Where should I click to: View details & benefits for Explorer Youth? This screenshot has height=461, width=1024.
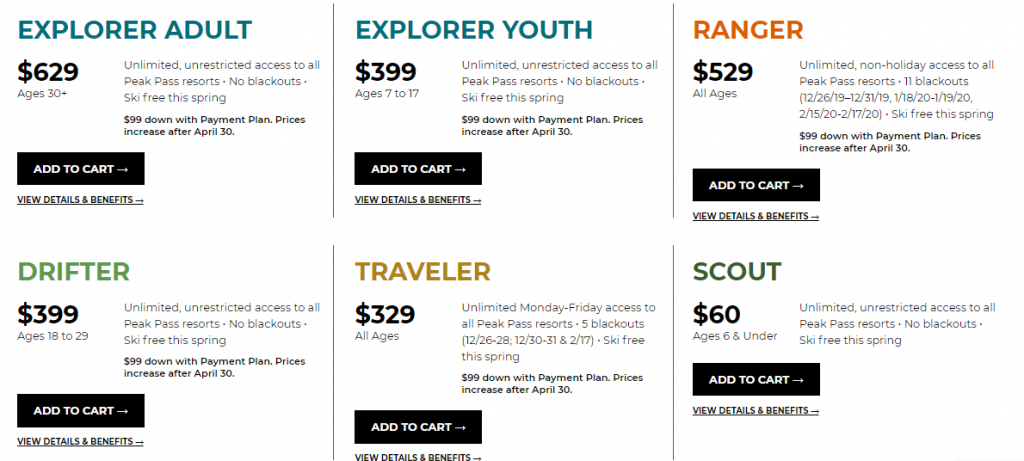point(418,200)
